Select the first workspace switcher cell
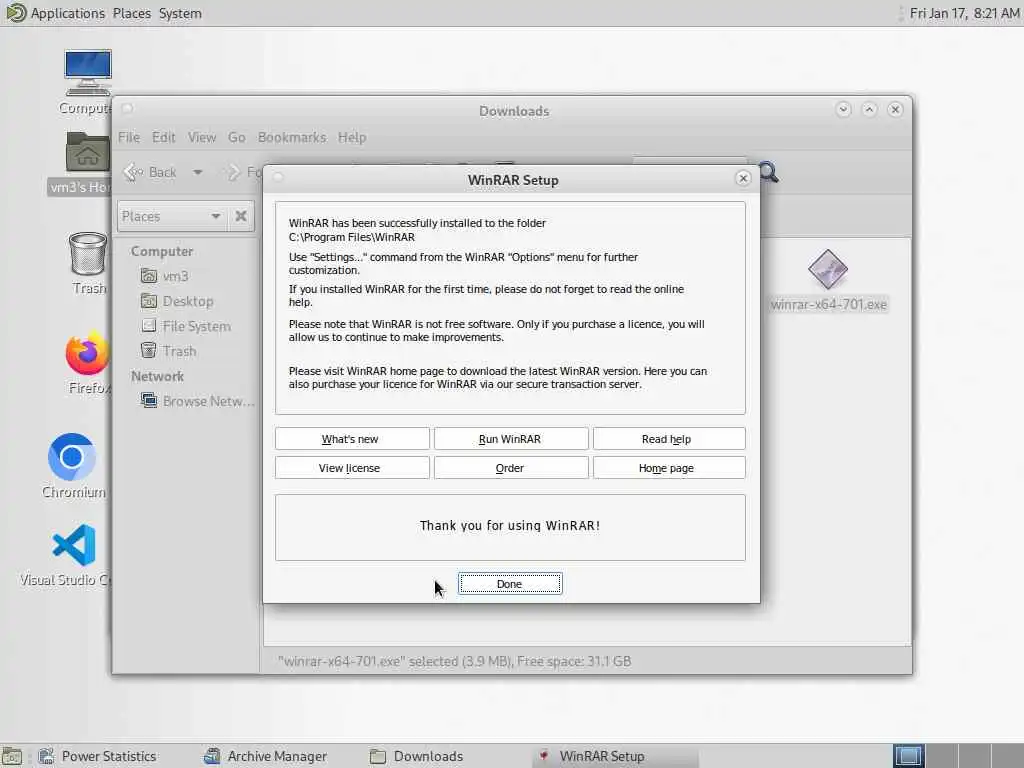 pos(909,756)
